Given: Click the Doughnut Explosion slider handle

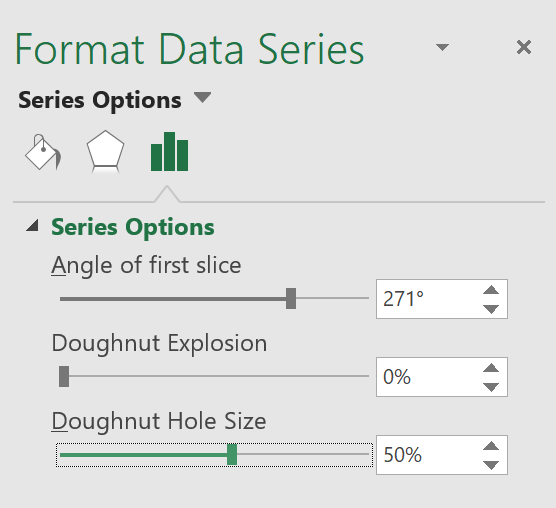Looking at the screenshot, I should [x=64, y=376].
